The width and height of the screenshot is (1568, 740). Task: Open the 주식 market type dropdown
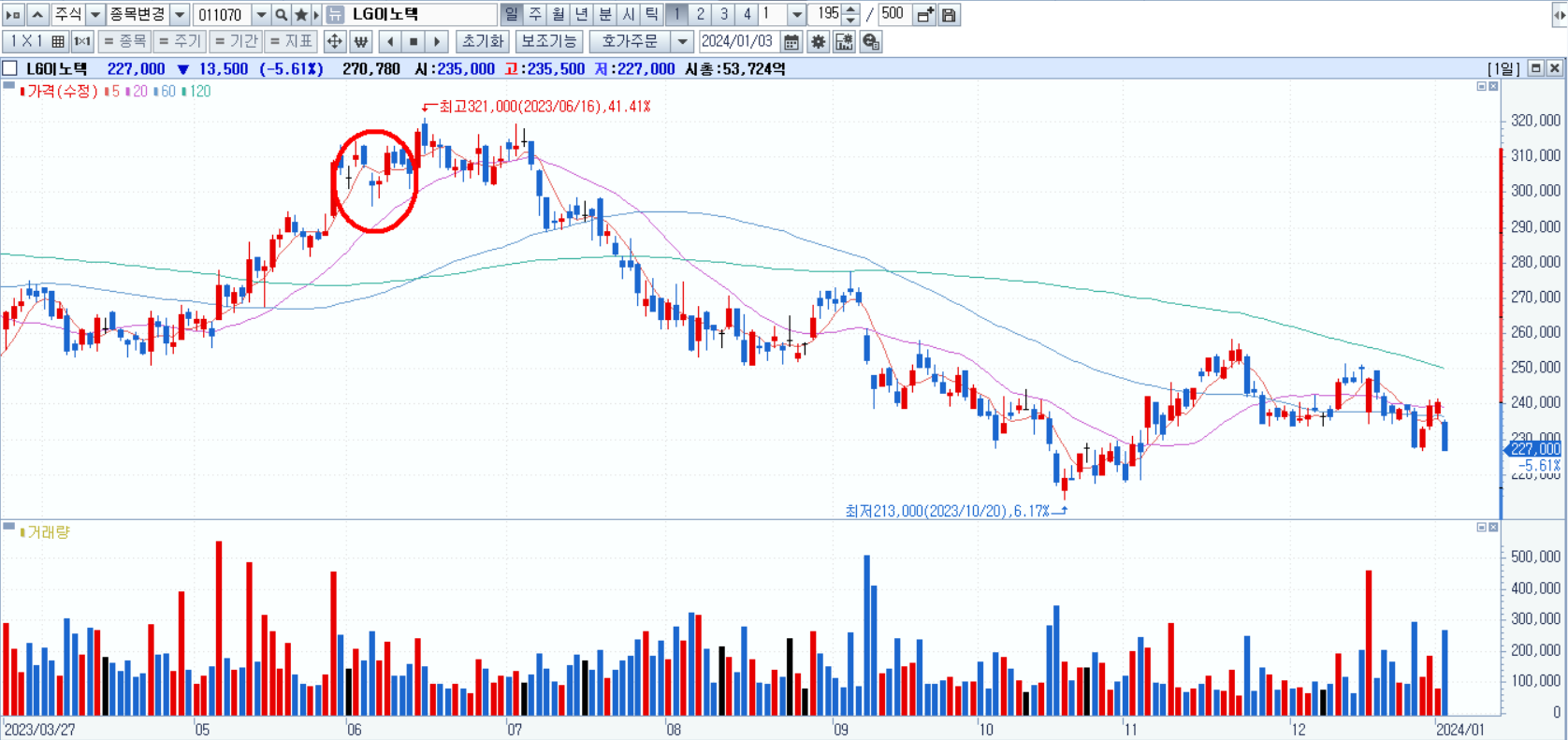pyautogui.click(x=94, y=15)
